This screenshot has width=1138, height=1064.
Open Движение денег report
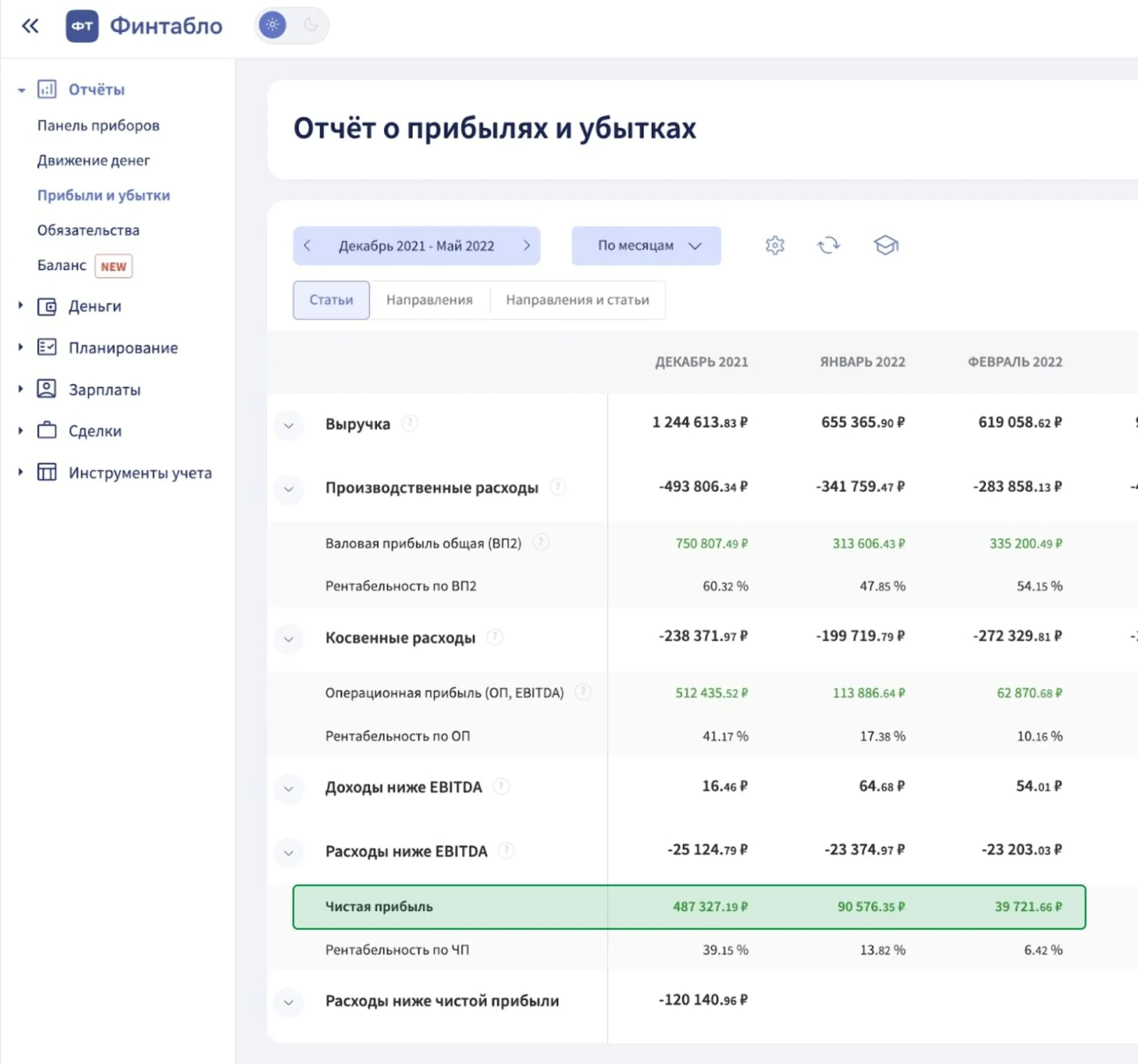93,160
